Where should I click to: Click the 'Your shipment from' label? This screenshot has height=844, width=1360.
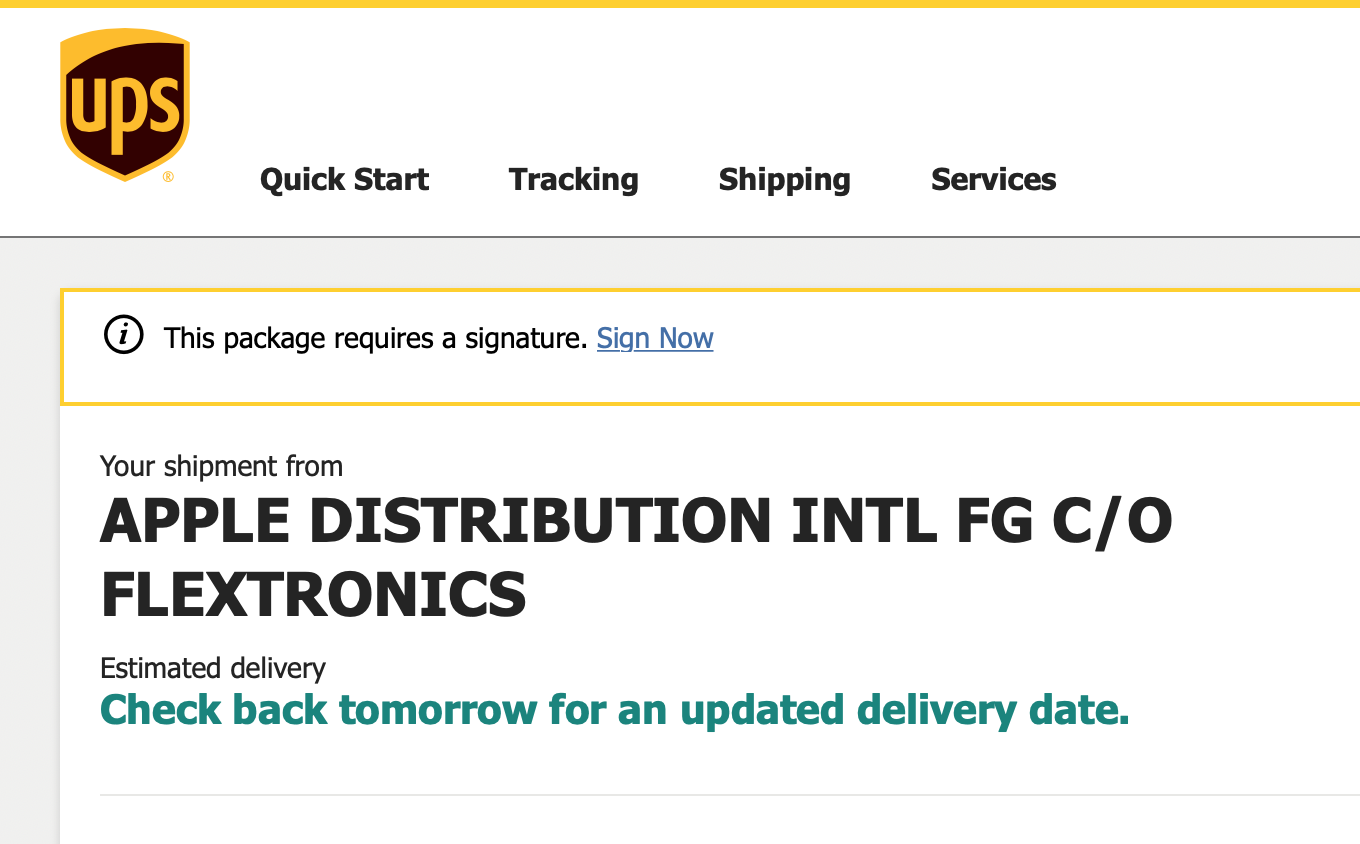(x=221, y=466)
